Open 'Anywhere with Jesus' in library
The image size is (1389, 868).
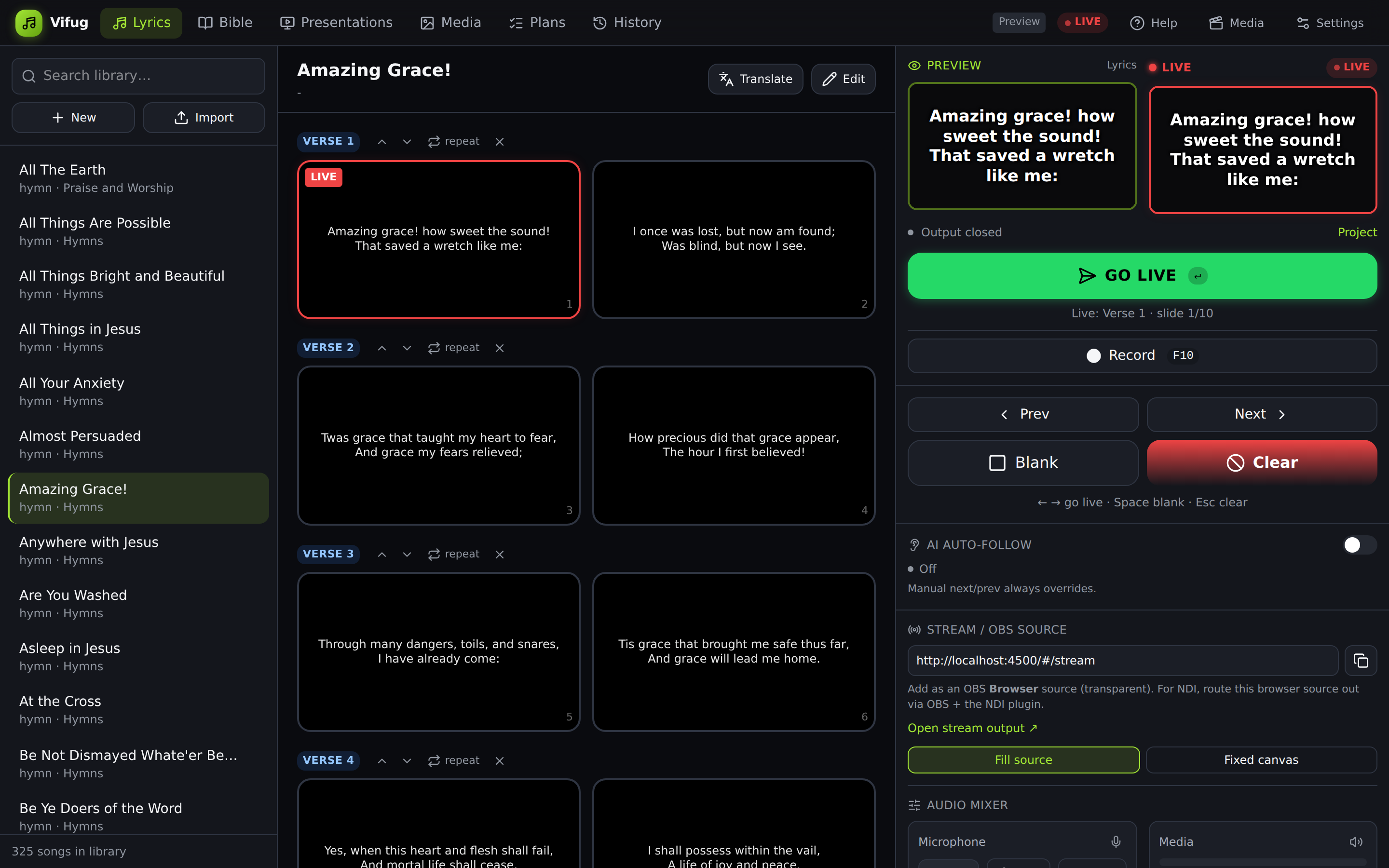click(x=138, y=551)
